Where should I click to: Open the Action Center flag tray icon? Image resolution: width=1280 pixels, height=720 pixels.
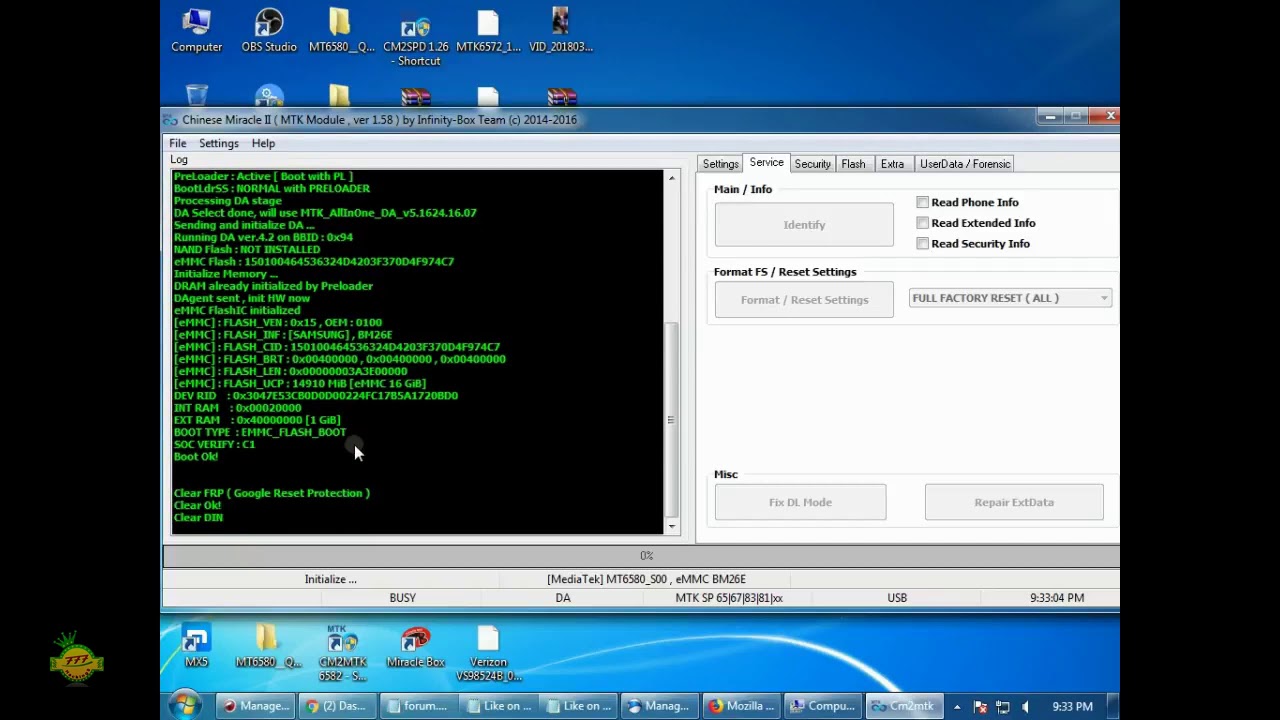coord(980,706)
